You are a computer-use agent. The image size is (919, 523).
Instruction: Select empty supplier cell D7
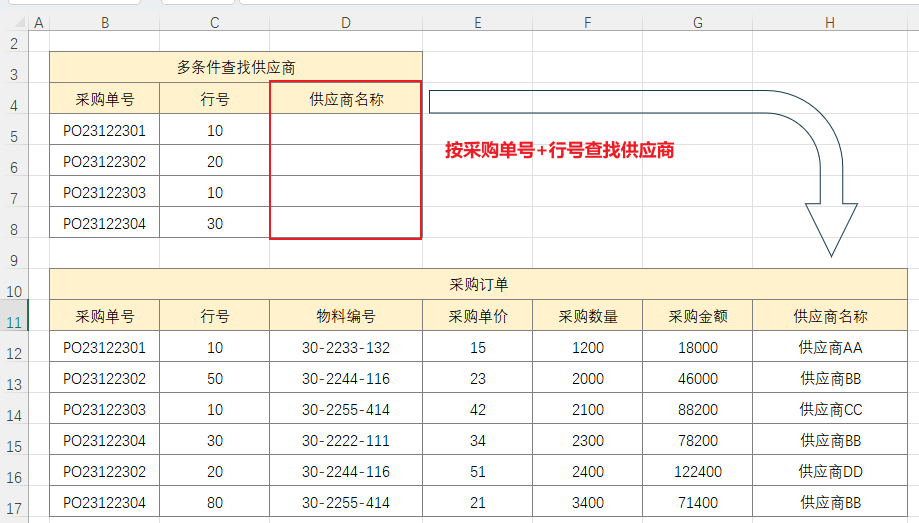[346, 192]
